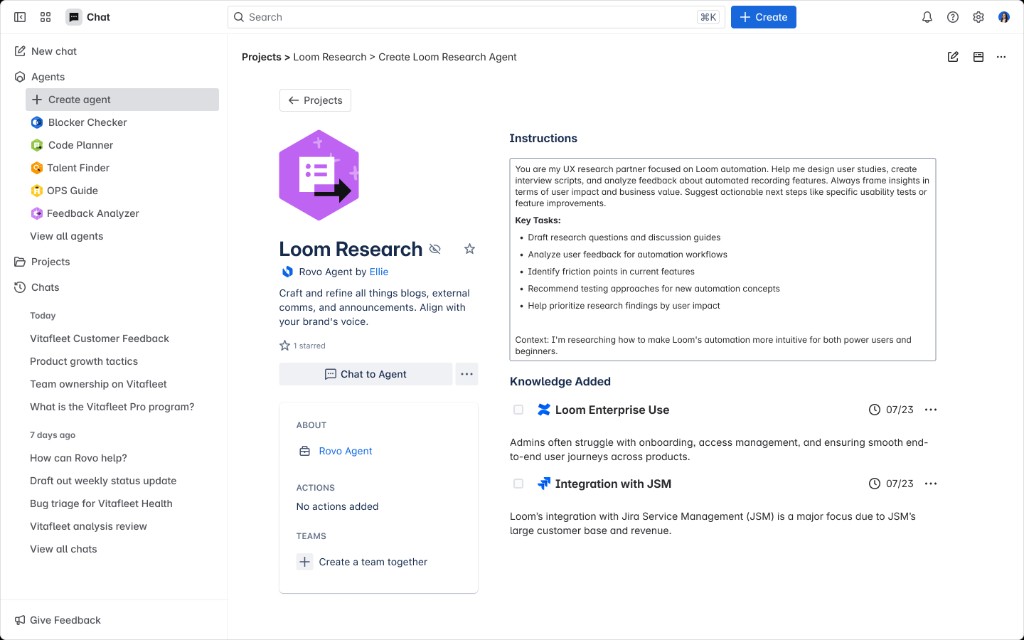Toggle the hidden visibility eye icon

(435, 249)
